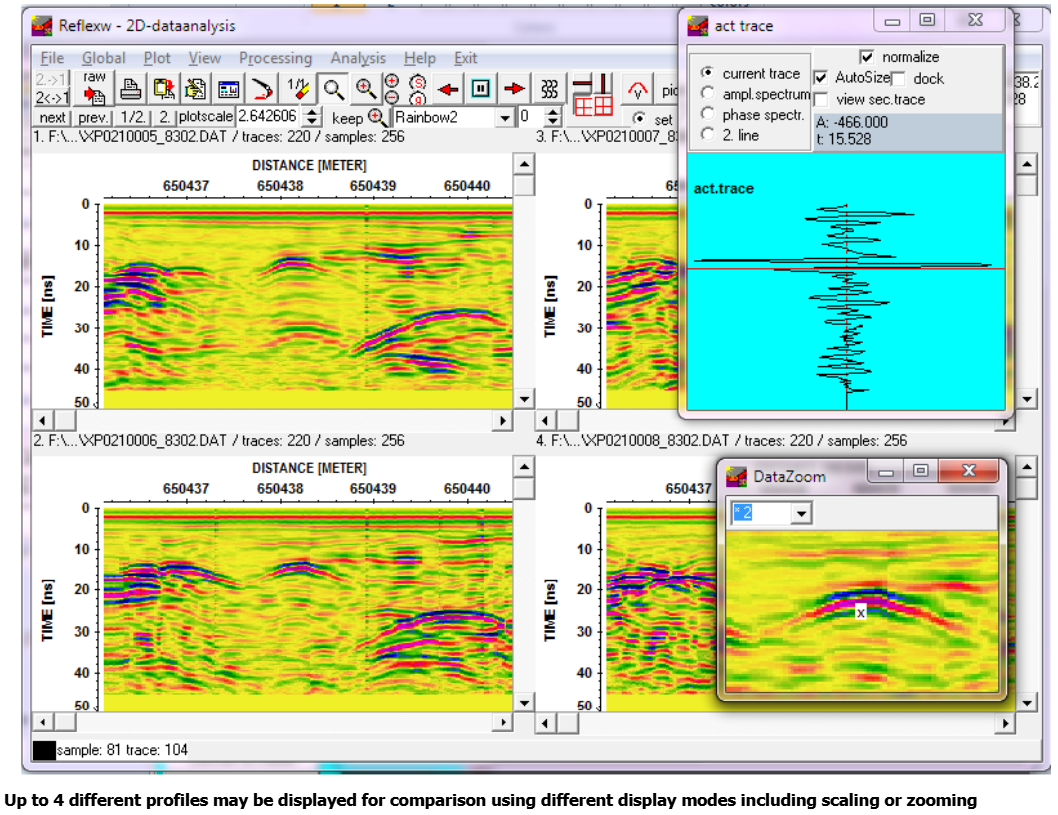Open the Processing menu
The width and height of the screenshot is (1058, 815).
point(275,58)
